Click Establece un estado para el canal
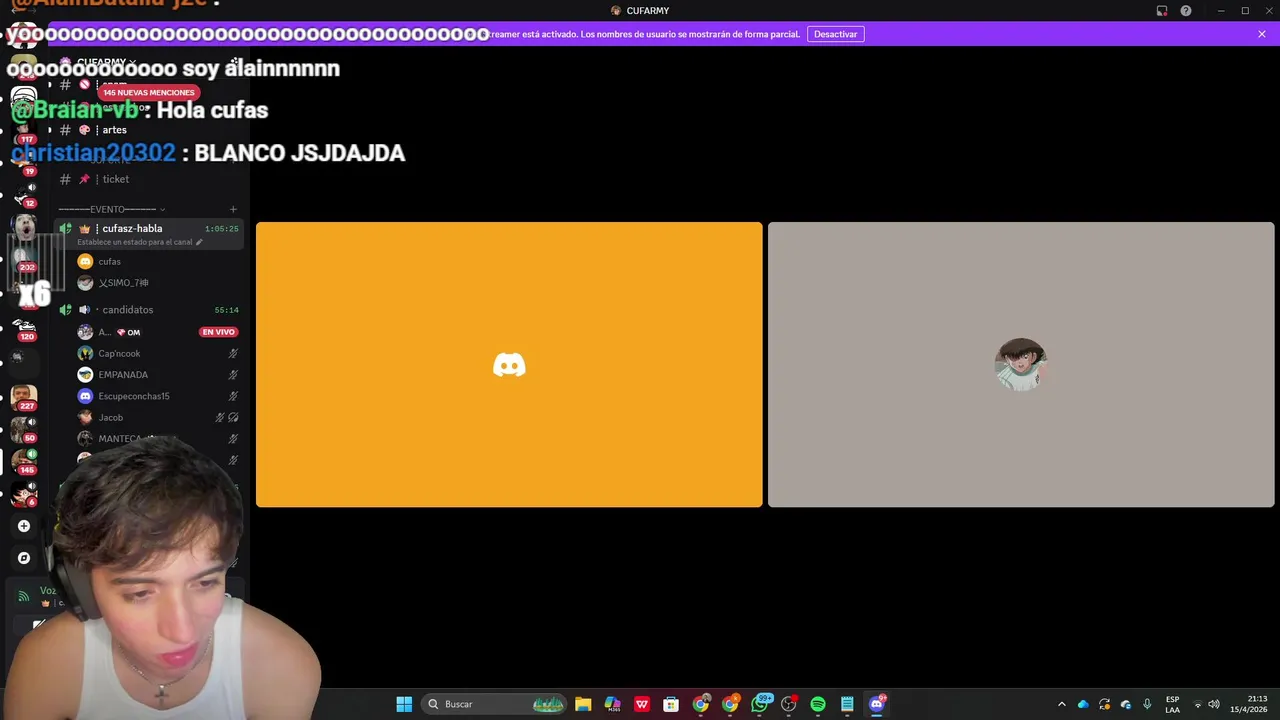 coord(135,242)
